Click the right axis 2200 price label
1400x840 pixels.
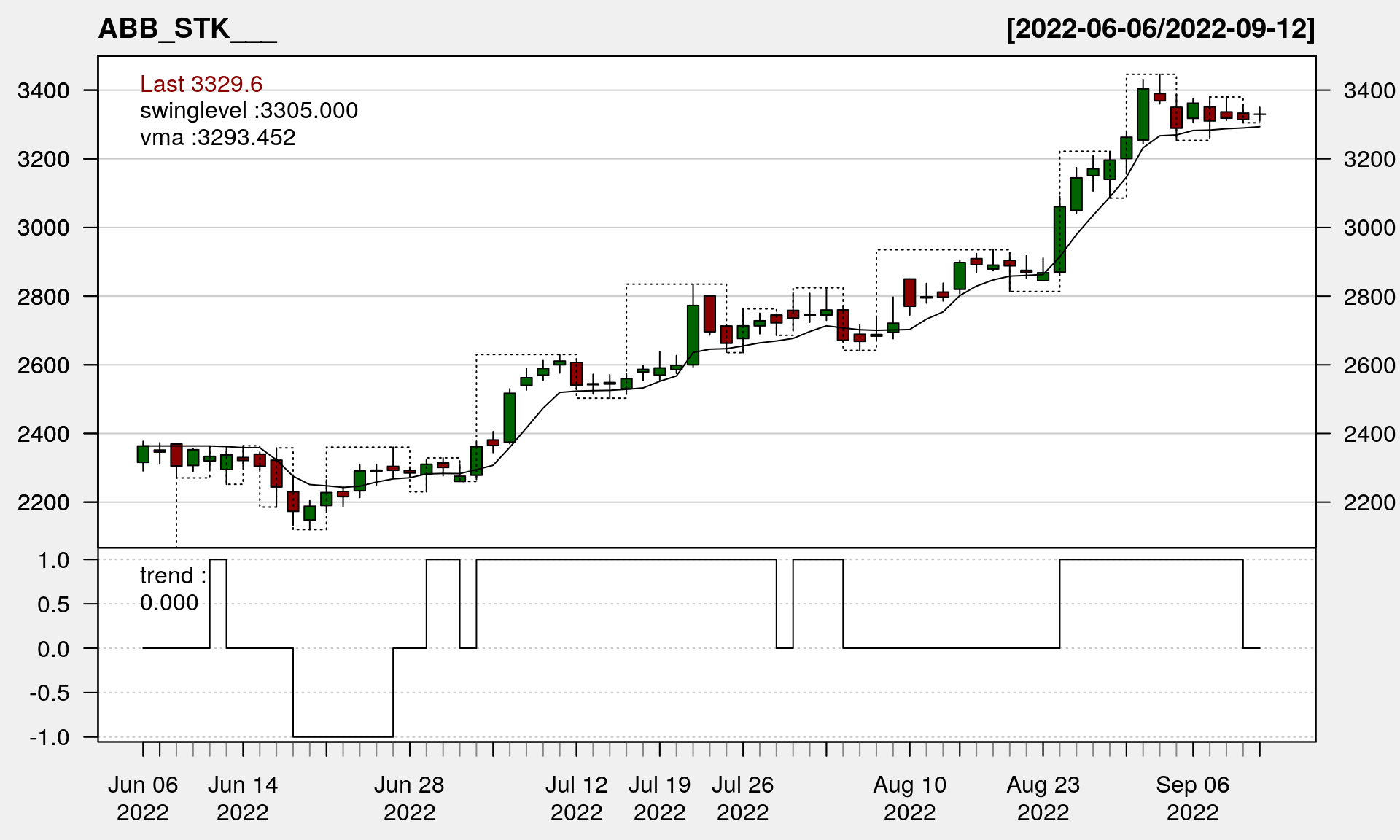coord(1369,502)
